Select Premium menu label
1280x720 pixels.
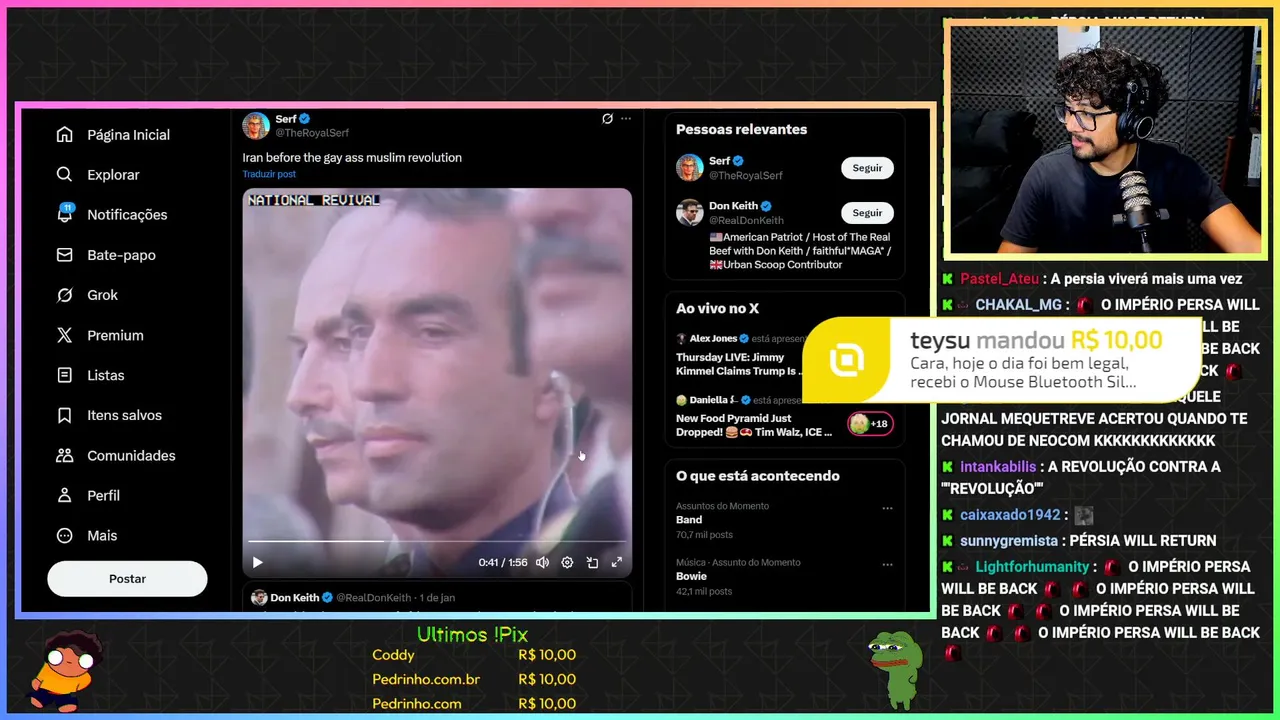click(x=115, y=335)
